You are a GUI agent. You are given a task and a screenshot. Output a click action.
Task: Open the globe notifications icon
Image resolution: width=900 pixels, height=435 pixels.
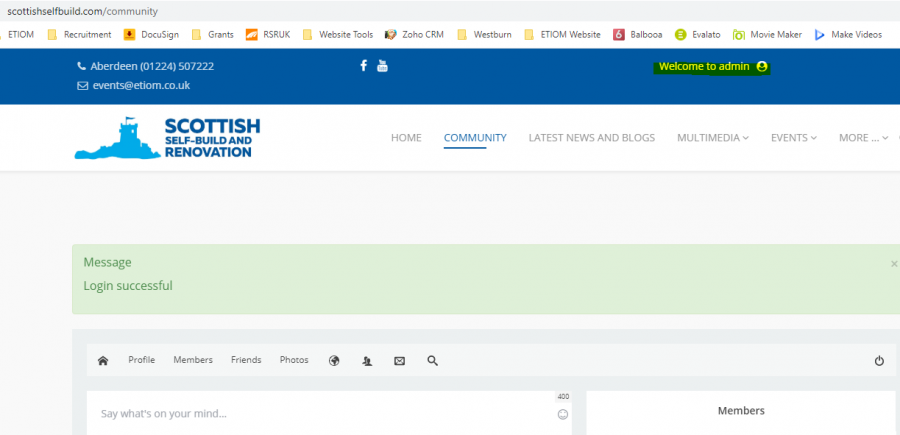[334, 360]
